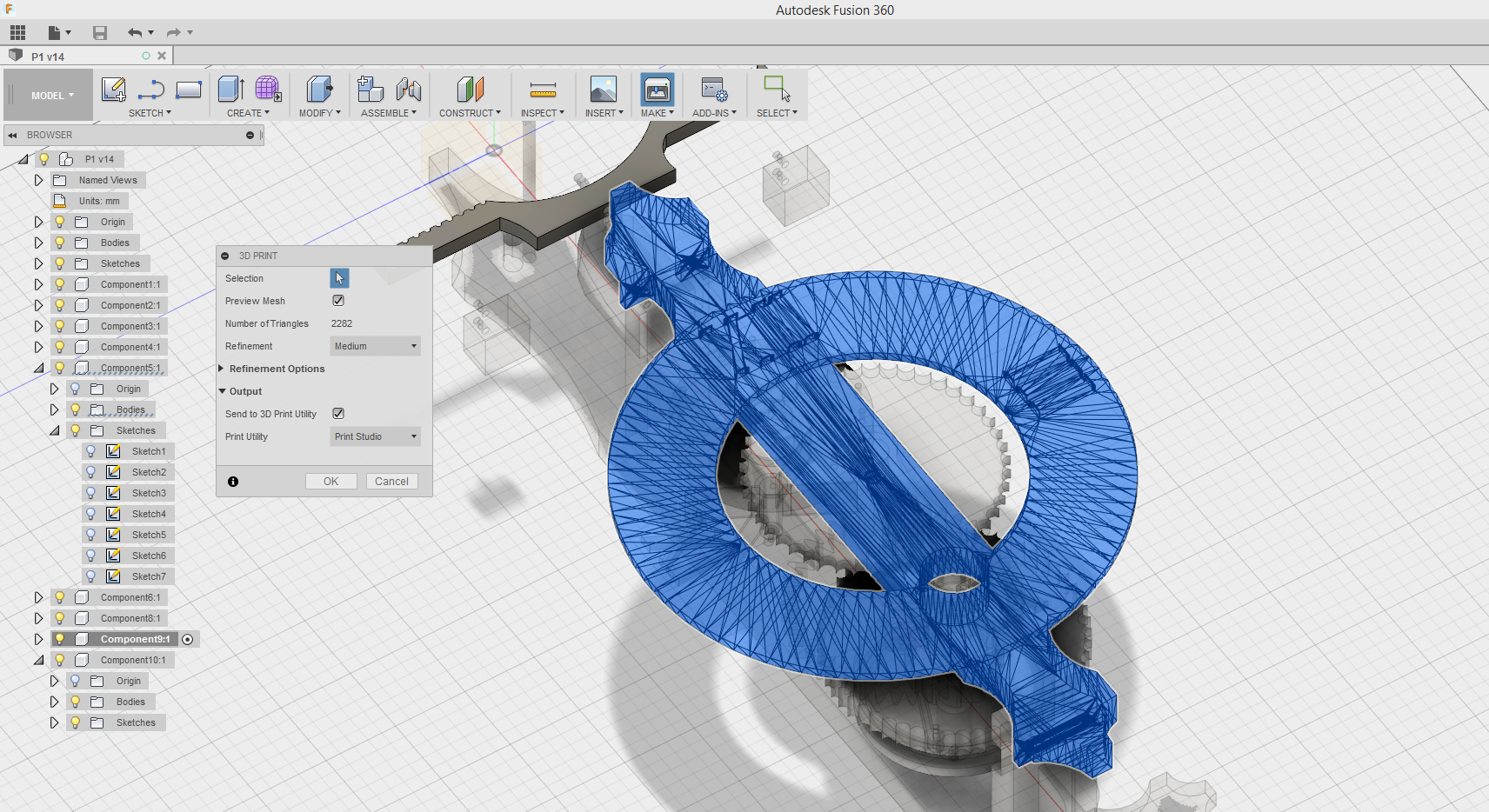Open the ASSEMBLE menu
The height and width of the screenshot is (812, 1489).
point(389,113)
